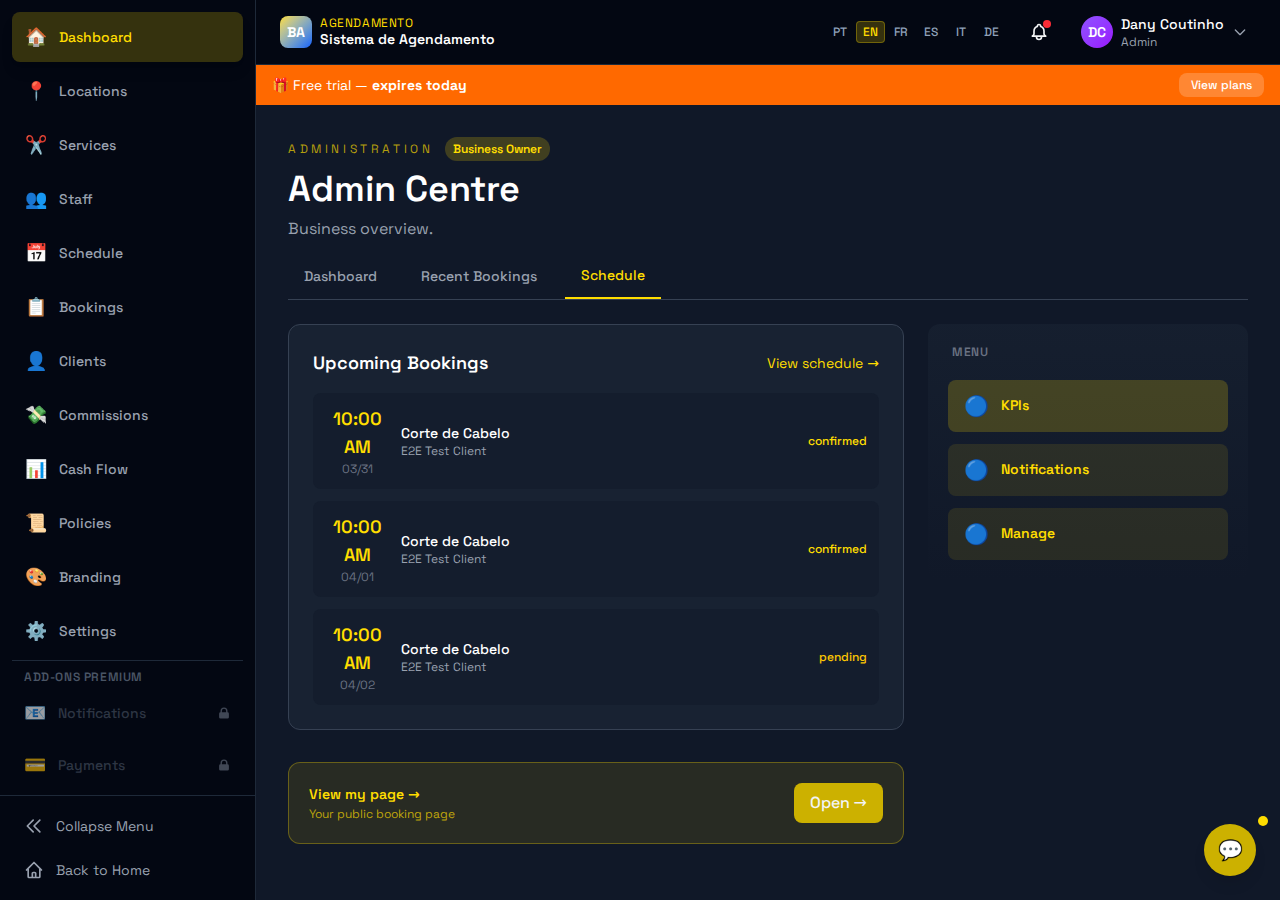Viewport: 1280px width, 900px height.
Task: Select the Branding palette icon
Action: [36, 577]
